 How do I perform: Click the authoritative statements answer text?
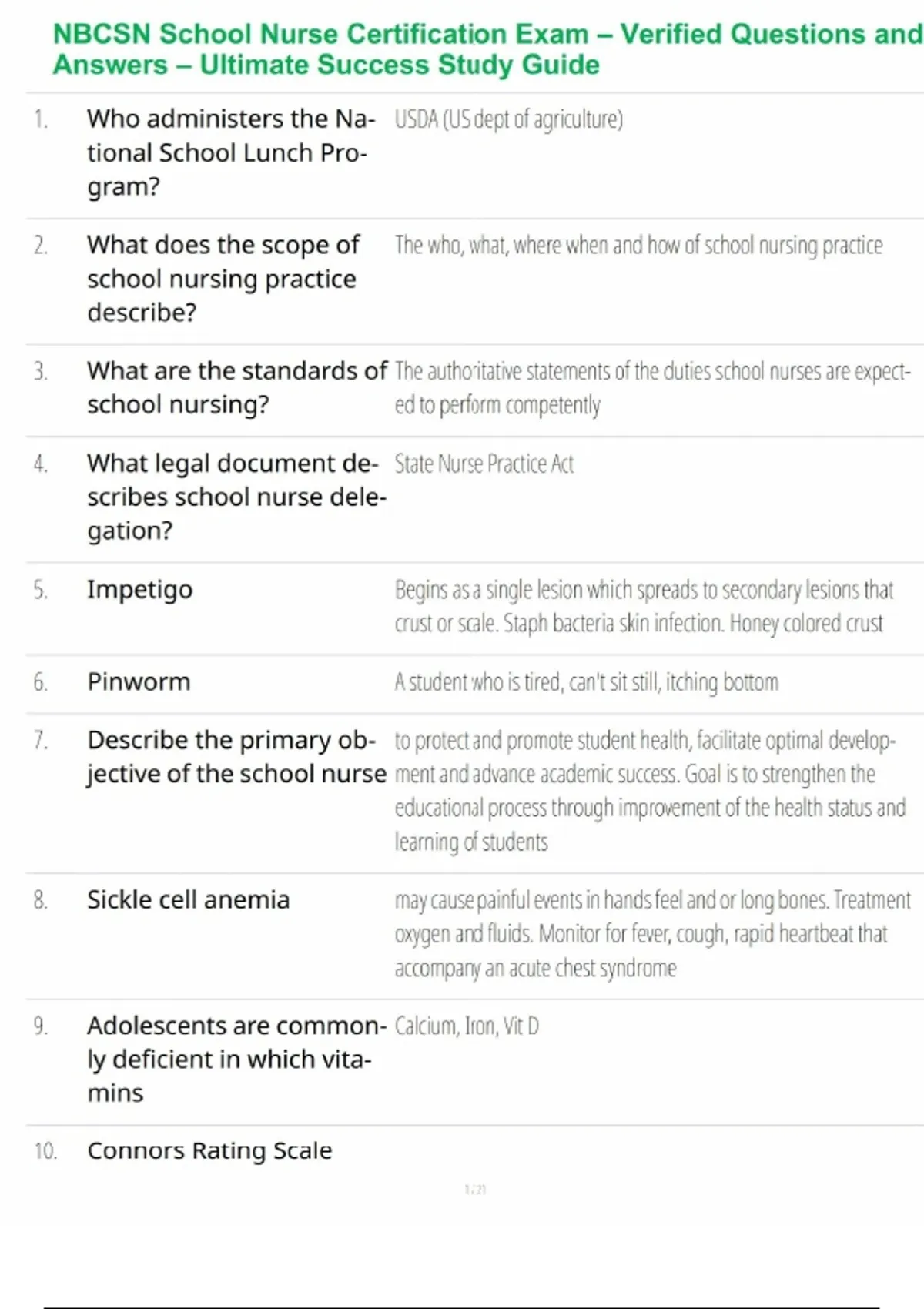652,388
